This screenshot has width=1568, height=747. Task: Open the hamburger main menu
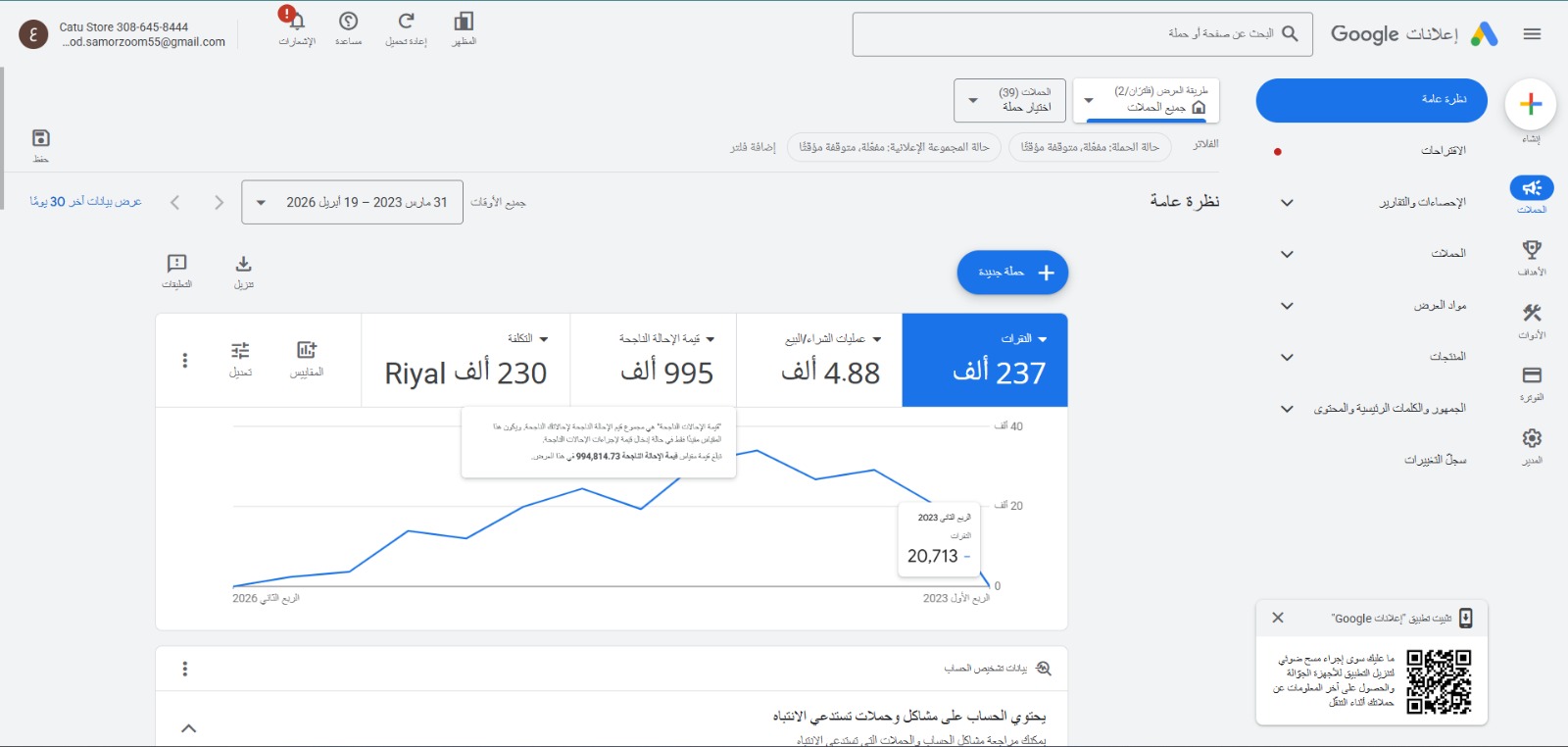[x=1533, y=34]
